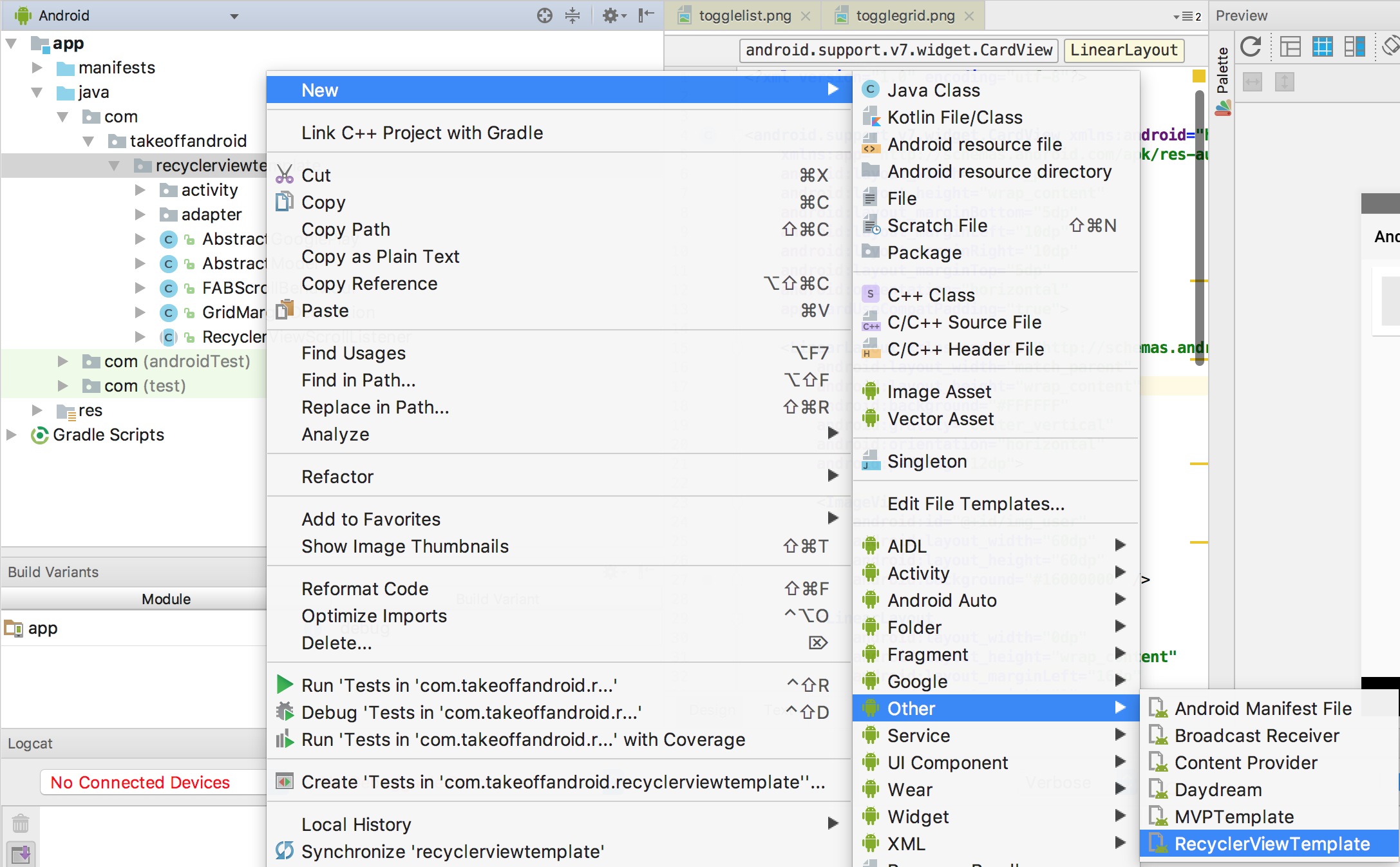1400x867 pixels.
Task: Click the yellow warning indicator in editor gutter
Action: coord(1198,77)
